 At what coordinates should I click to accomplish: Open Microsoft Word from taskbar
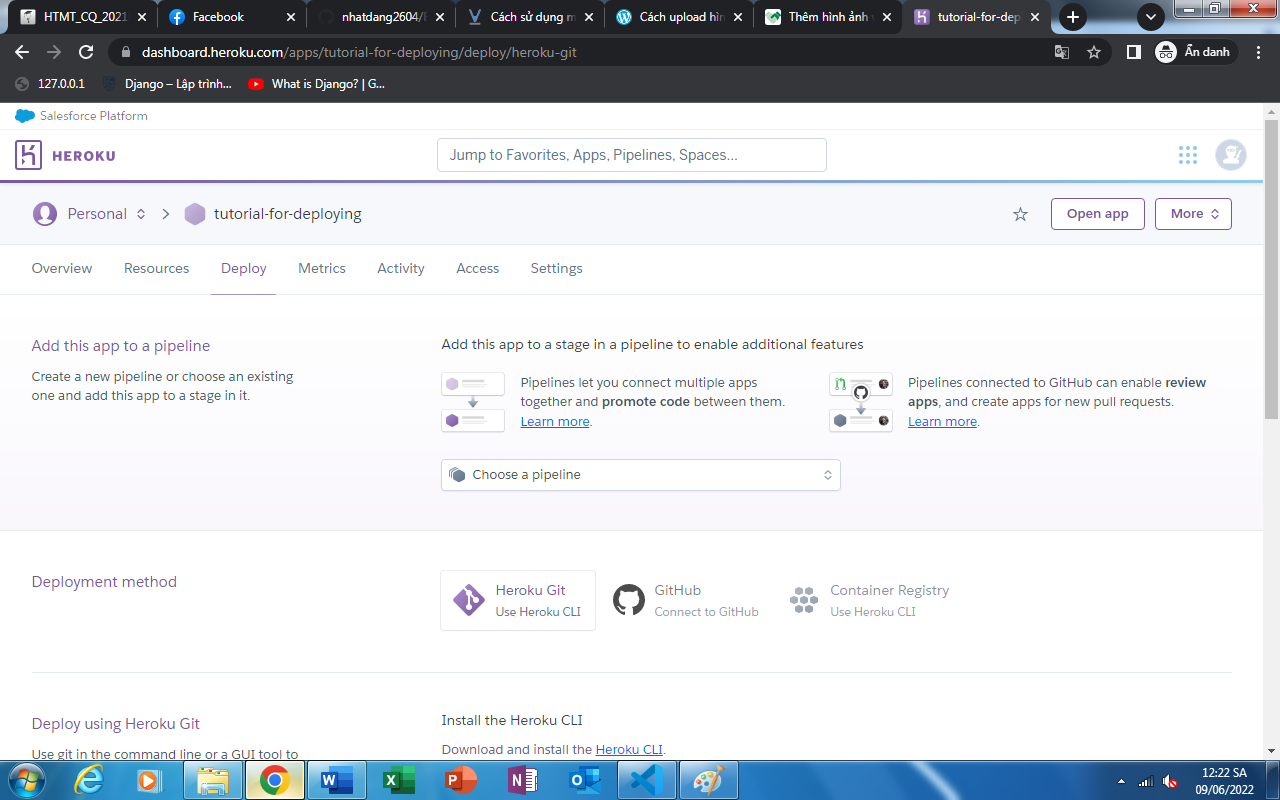tap(337, 780)
